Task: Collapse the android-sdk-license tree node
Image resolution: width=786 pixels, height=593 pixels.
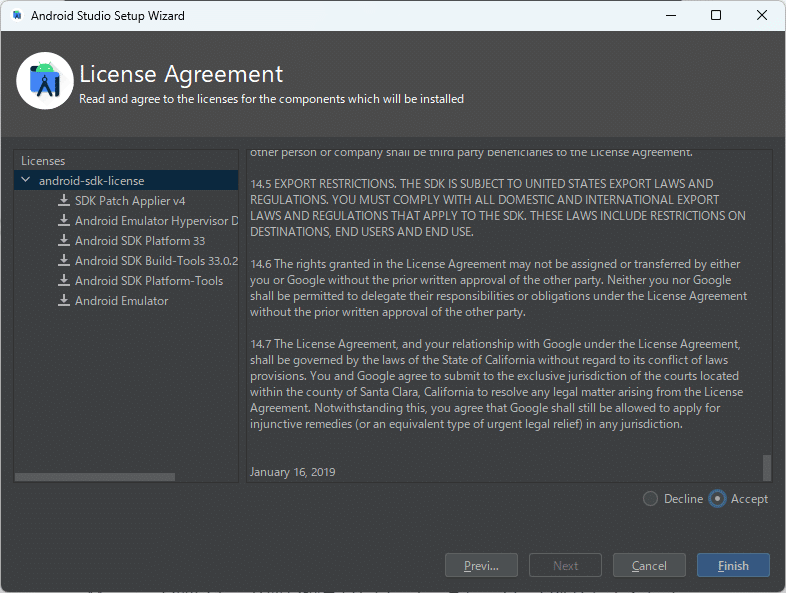Action: click(26, 180)
